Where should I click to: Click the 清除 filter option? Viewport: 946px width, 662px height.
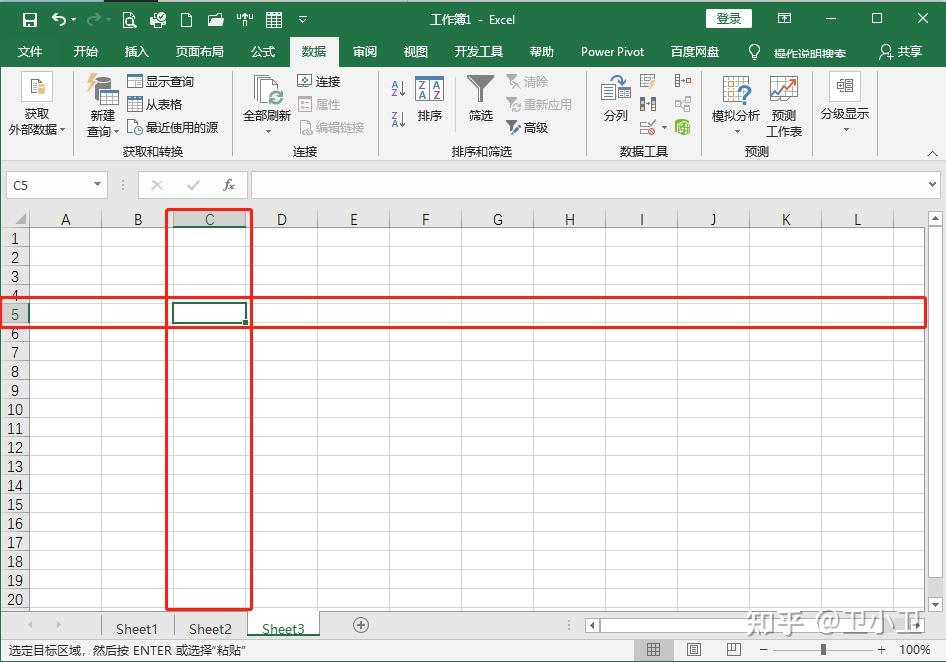click(x=534, y=83)
